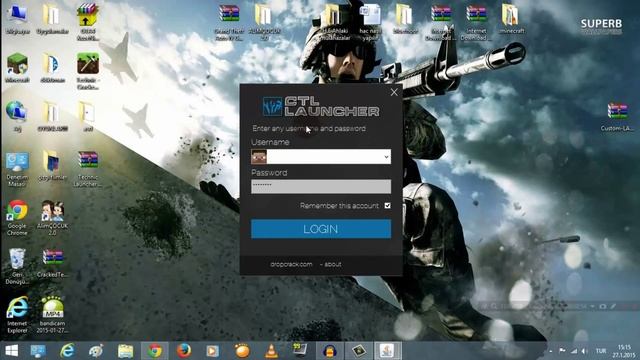640x360 pixels.
Task: Select the Technic Launcher archive icon
Action: pos(88,169)
